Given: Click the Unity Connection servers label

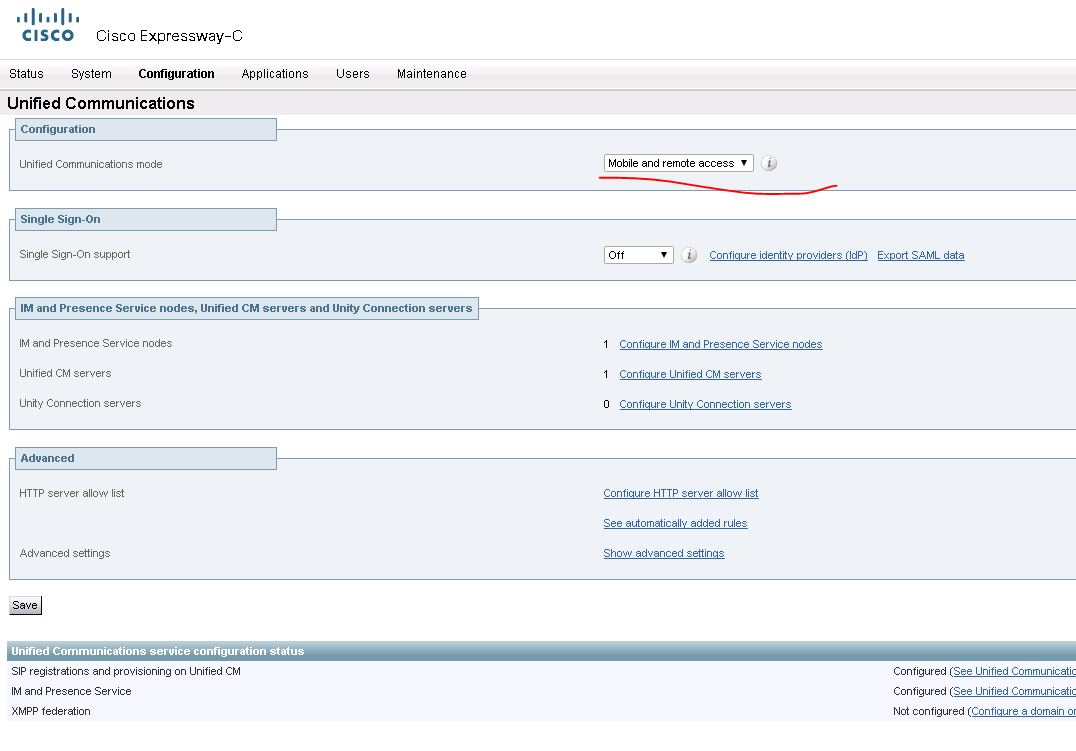Looking at the screenshot, I should [80, 404].
